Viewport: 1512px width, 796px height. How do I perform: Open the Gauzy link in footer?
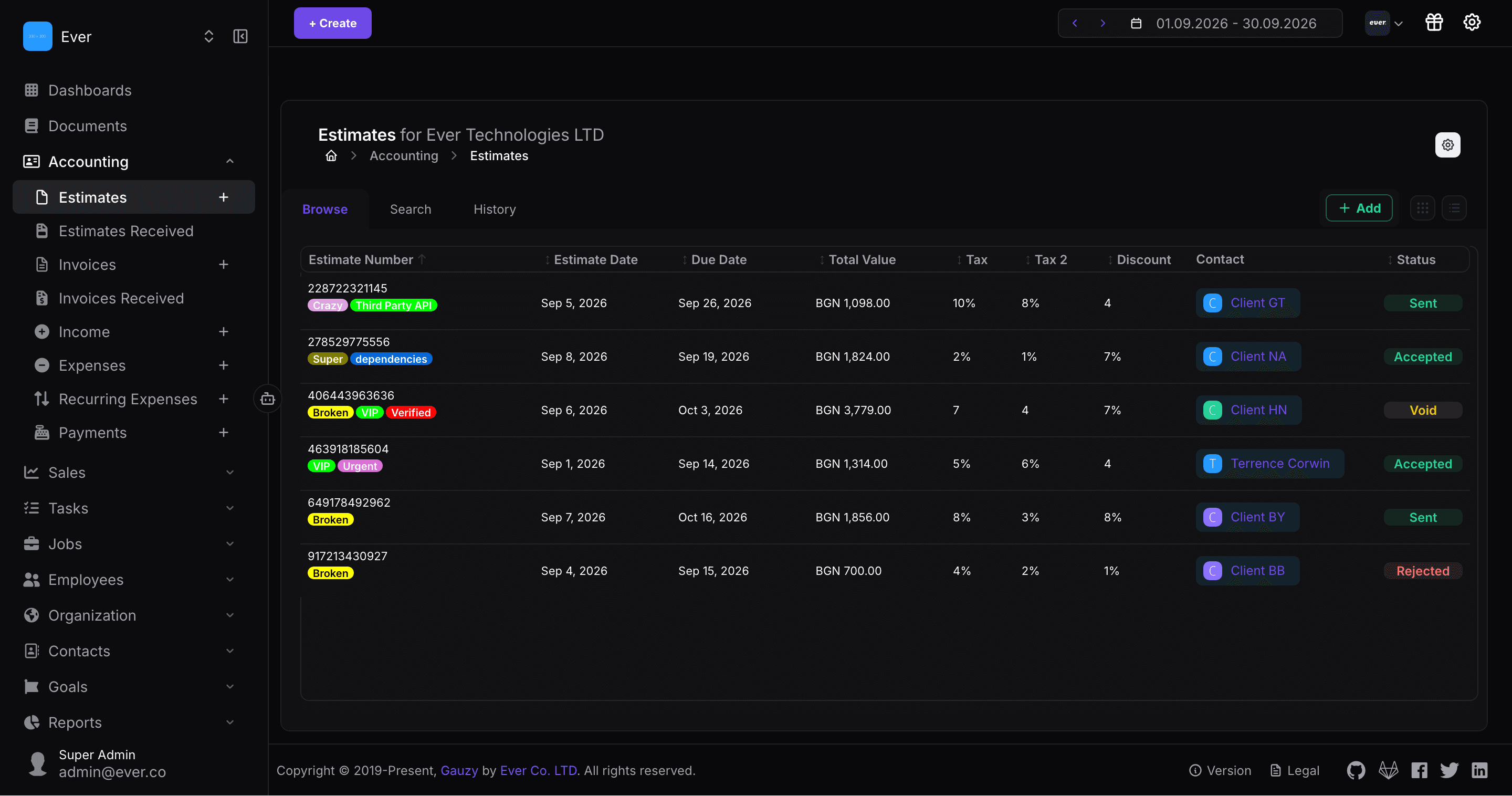click(x=459, y=770)
